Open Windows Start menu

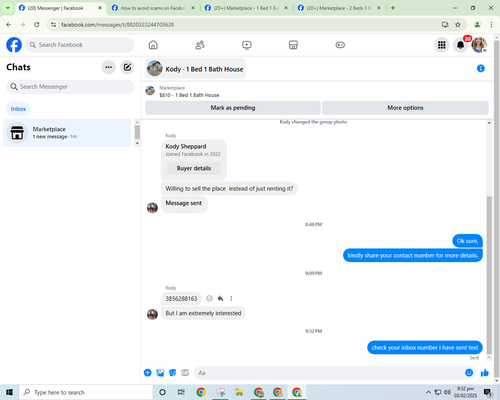click(x=9, y=392)
